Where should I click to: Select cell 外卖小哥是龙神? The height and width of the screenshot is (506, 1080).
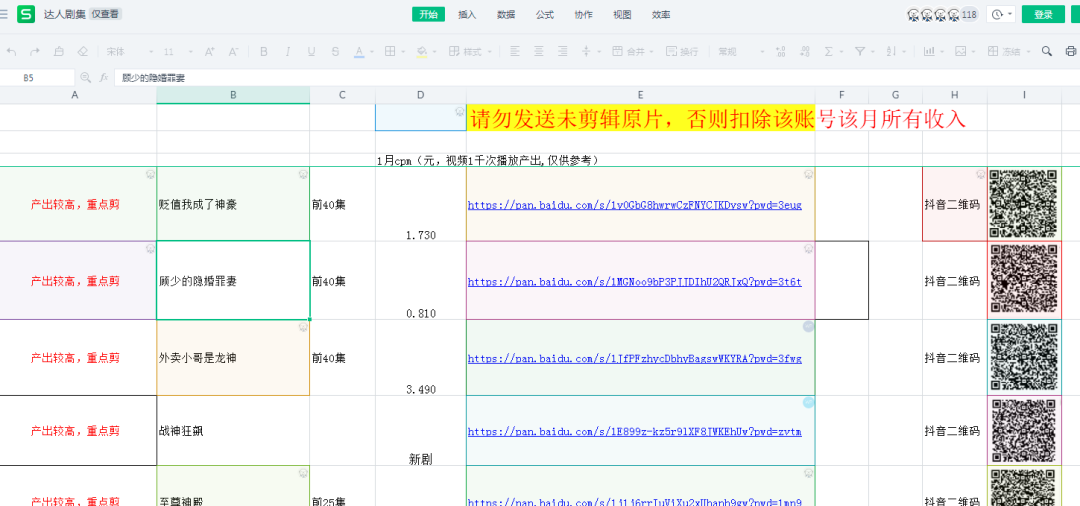click(233, 358)
